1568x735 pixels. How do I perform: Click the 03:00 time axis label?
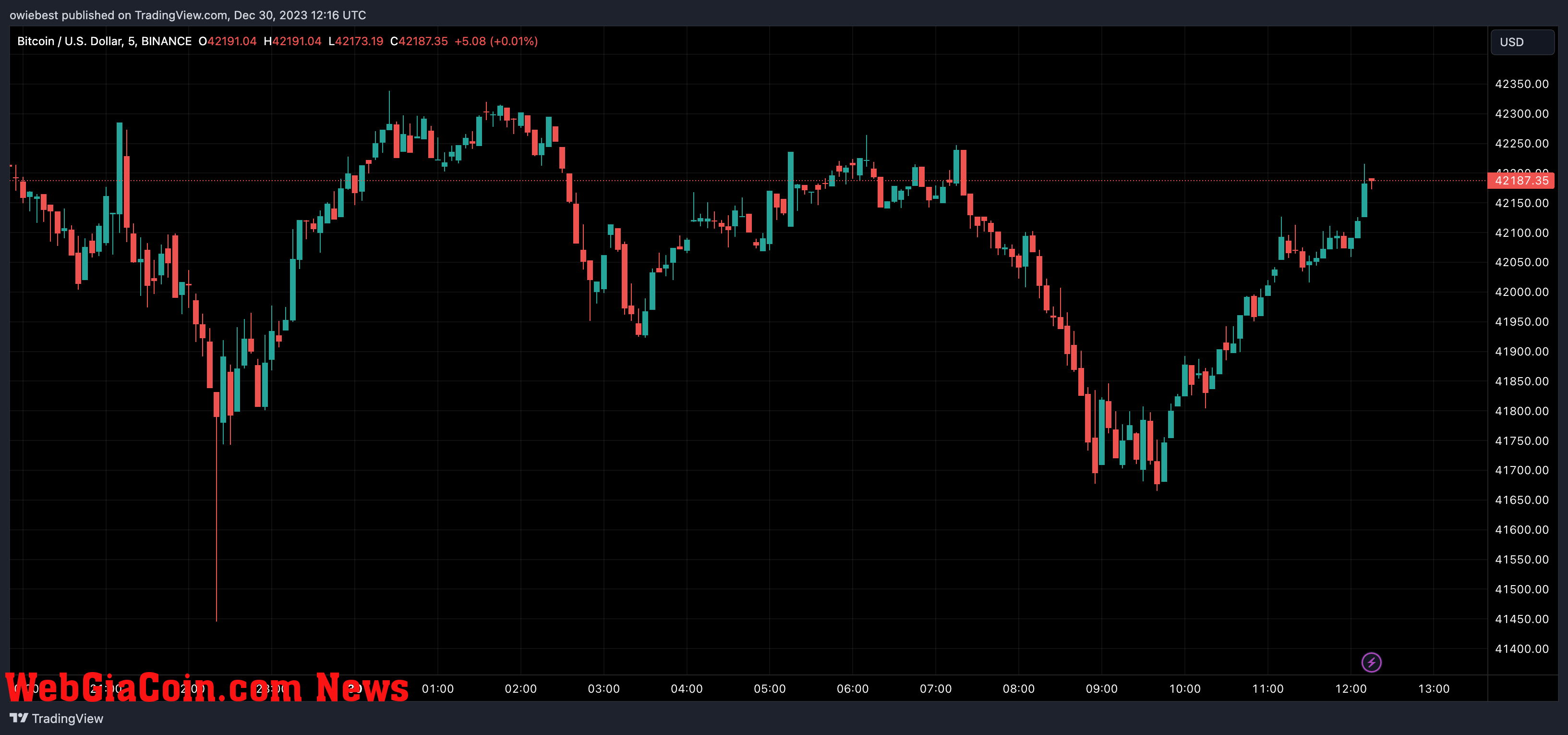tap(604, 689)
